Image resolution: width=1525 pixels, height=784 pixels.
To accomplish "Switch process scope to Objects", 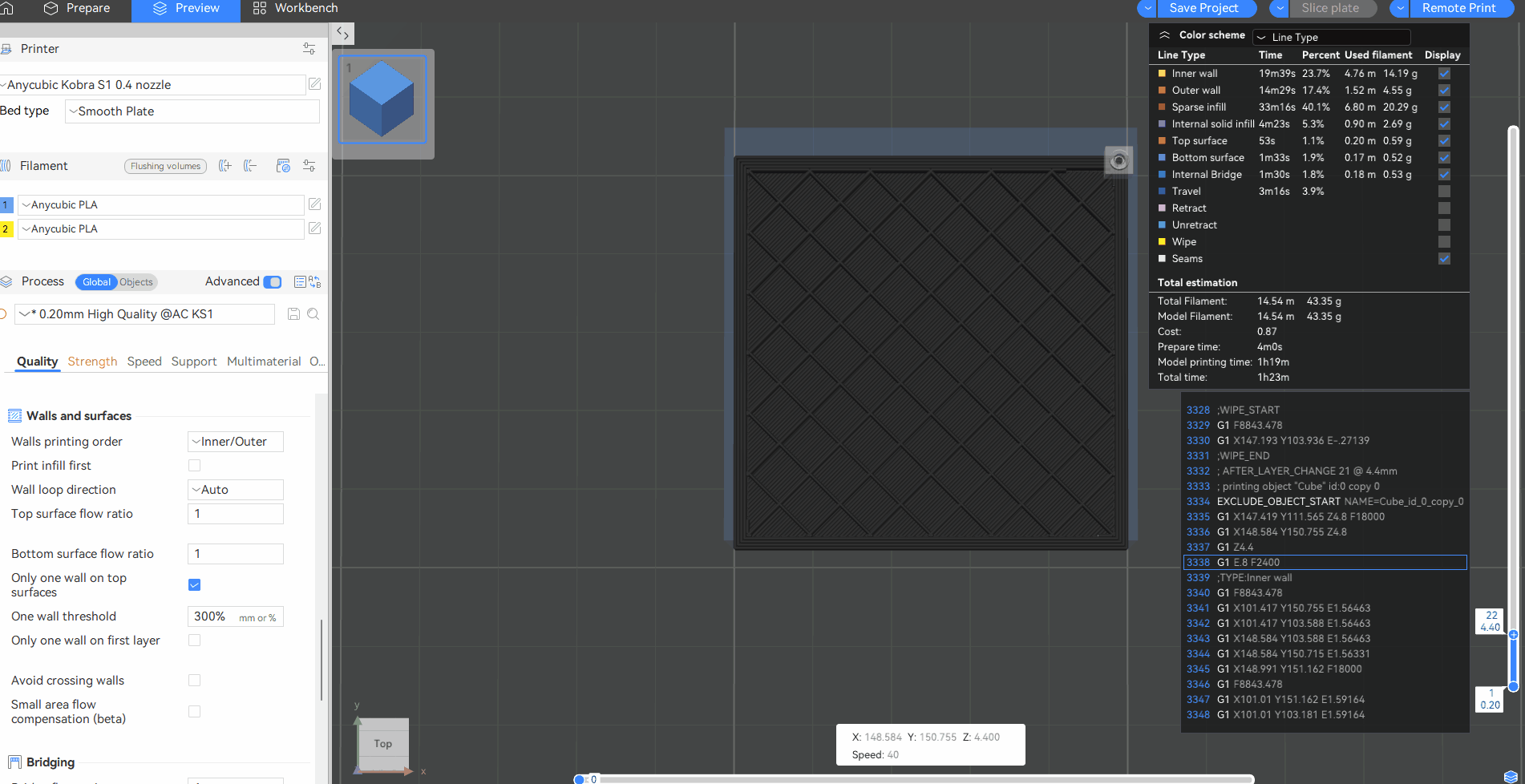I will click(136, 282).
